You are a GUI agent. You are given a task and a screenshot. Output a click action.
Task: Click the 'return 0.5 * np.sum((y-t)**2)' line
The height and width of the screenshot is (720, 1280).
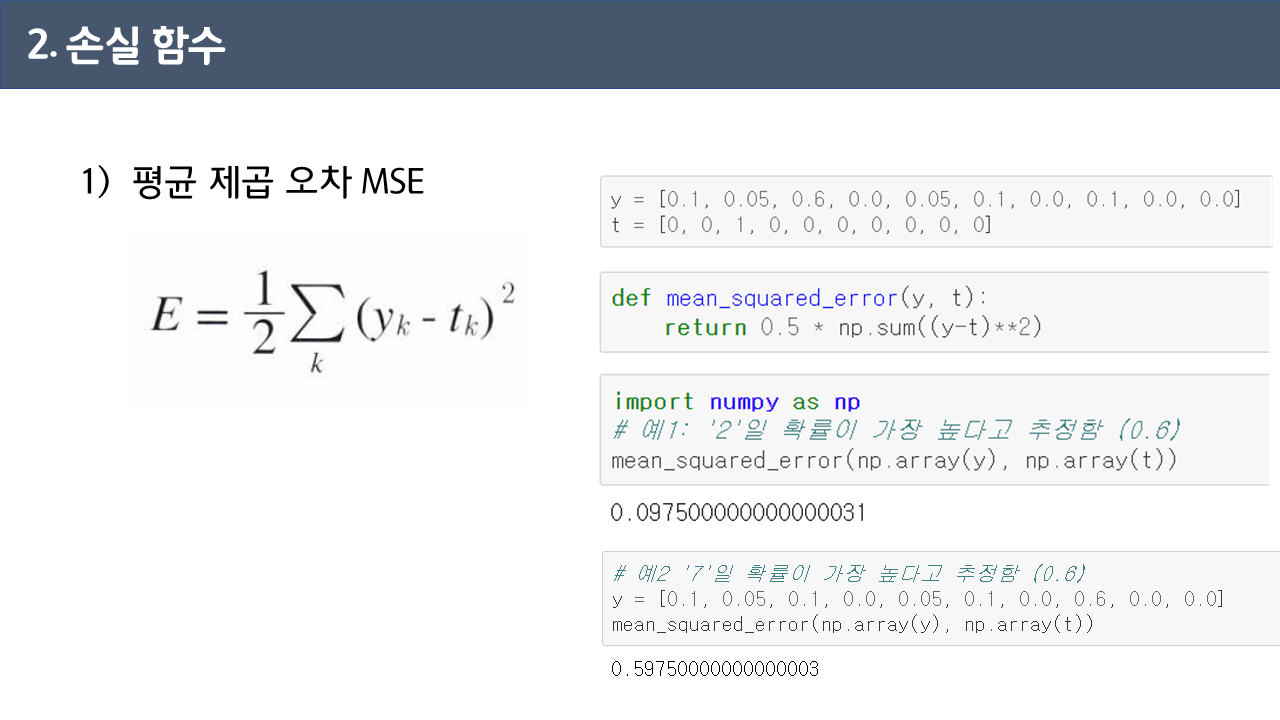[853, 327]
